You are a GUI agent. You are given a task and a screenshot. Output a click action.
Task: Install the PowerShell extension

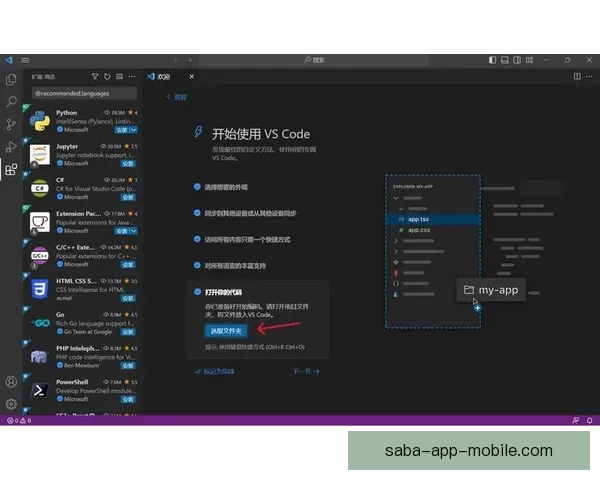tap(128, 399)
